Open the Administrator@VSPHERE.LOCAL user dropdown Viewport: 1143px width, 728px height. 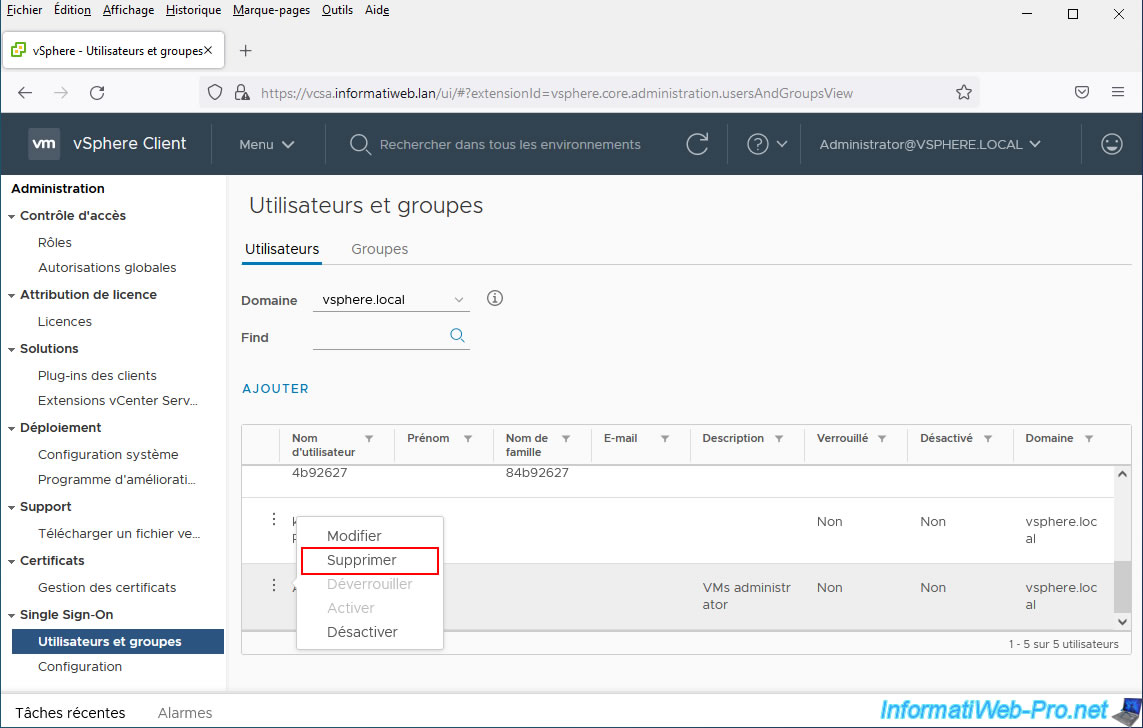930,144
